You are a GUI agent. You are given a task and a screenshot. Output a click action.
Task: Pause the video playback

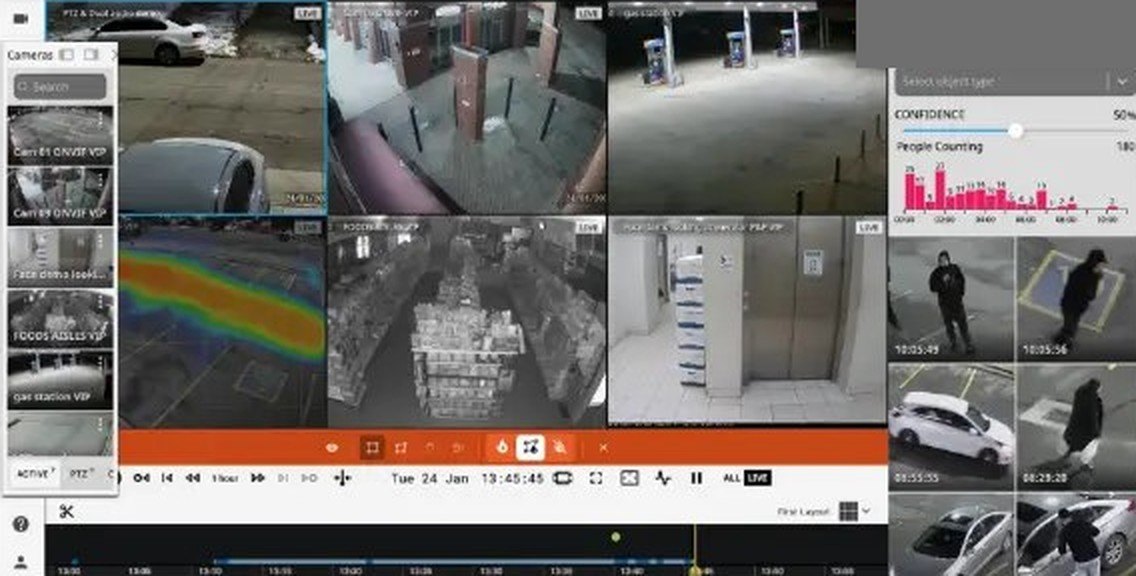coord(696,478)
